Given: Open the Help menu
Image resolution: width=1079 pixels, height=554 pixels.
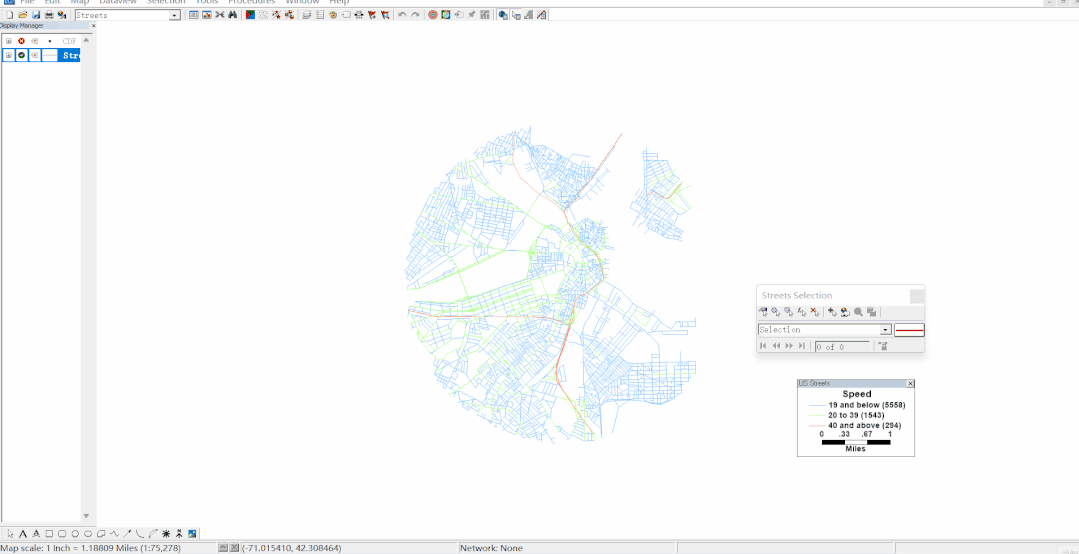Looking at the screenshot, I should (x=339, y=2).
